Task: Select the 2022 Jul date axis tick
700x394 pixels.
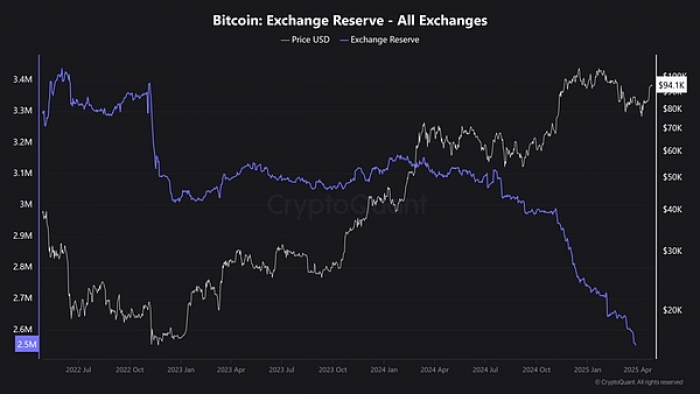Action: [79, 370]
